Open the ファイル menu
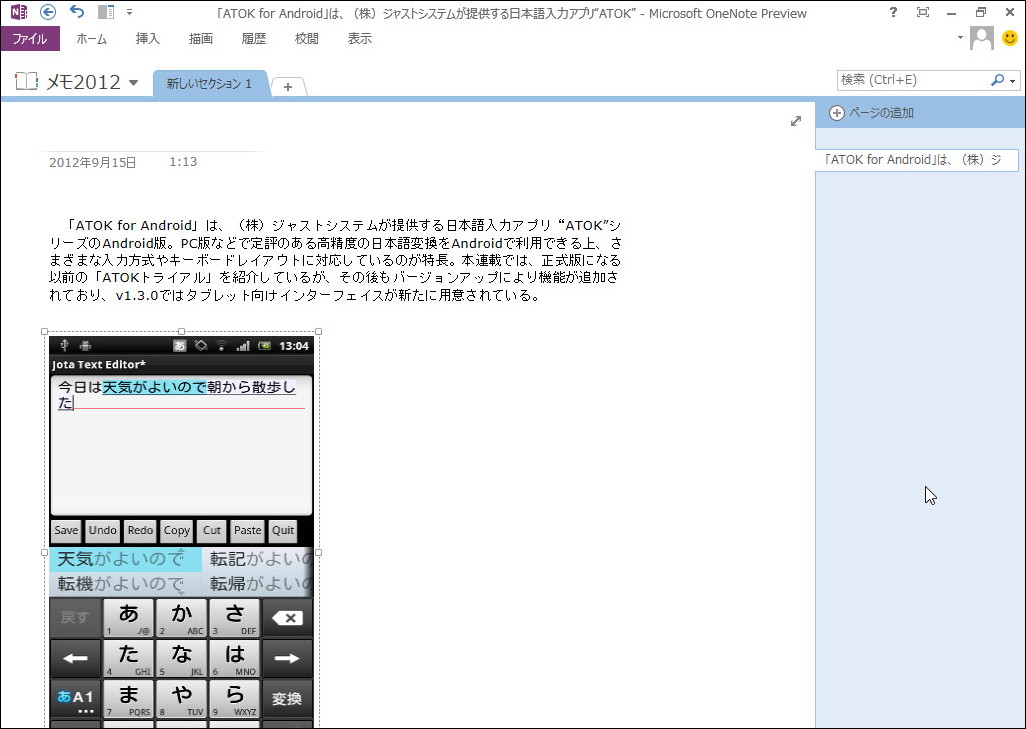This screenshot has width=1026, height=729. click(x=30, y=38)
